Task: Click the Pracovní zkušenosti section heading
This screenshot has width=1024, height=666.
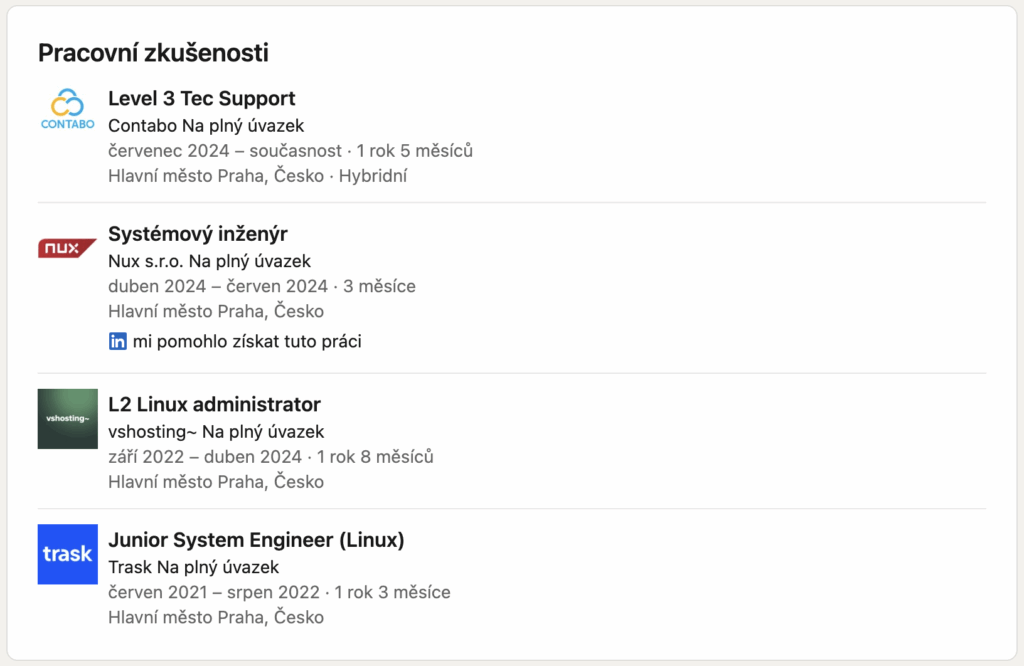Action: tap(153, 53)
